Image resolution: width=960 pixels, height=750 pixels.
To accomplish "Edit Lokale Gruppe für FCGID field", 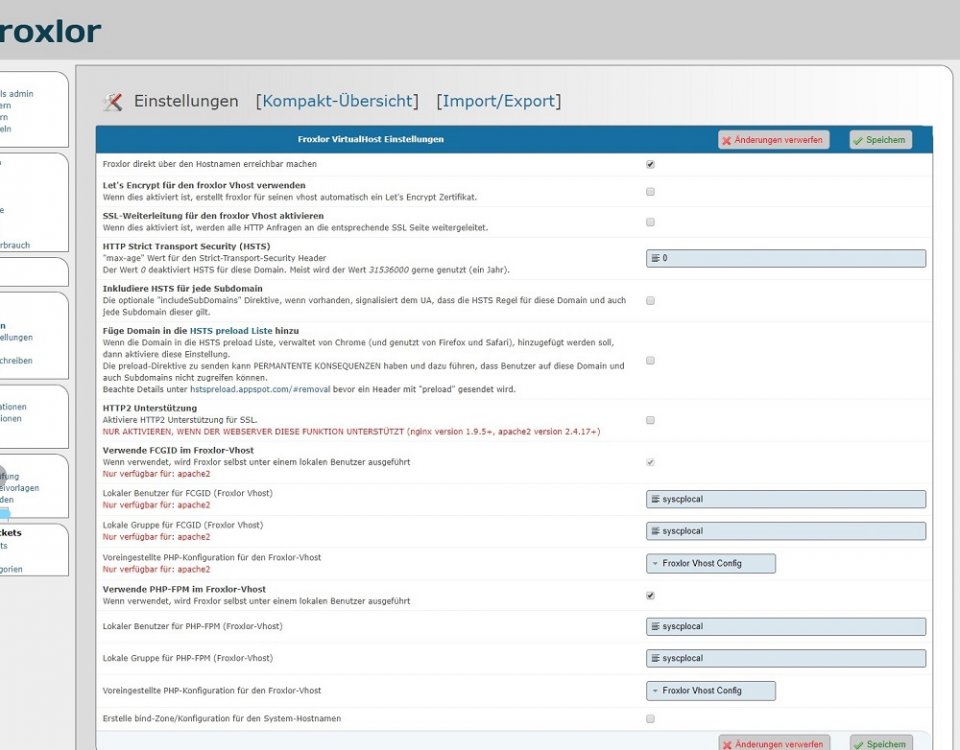I will pos(786,531).
